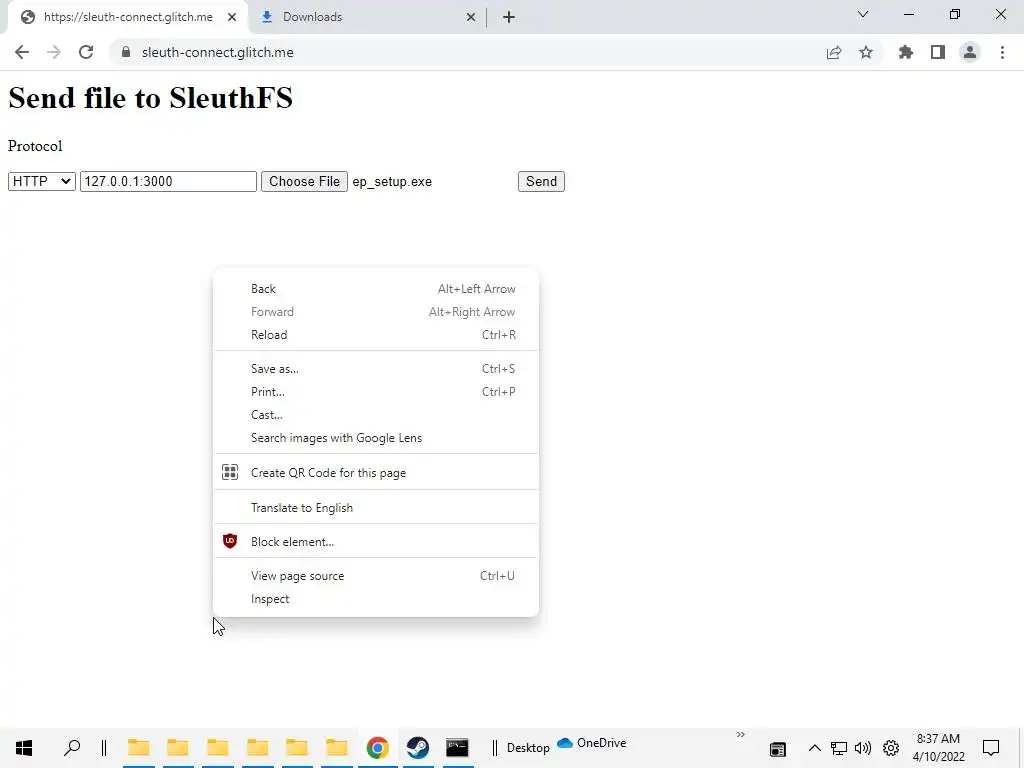Click the Send file to SleuthFS heading
1024x768 pixels.
pos(150,98)
